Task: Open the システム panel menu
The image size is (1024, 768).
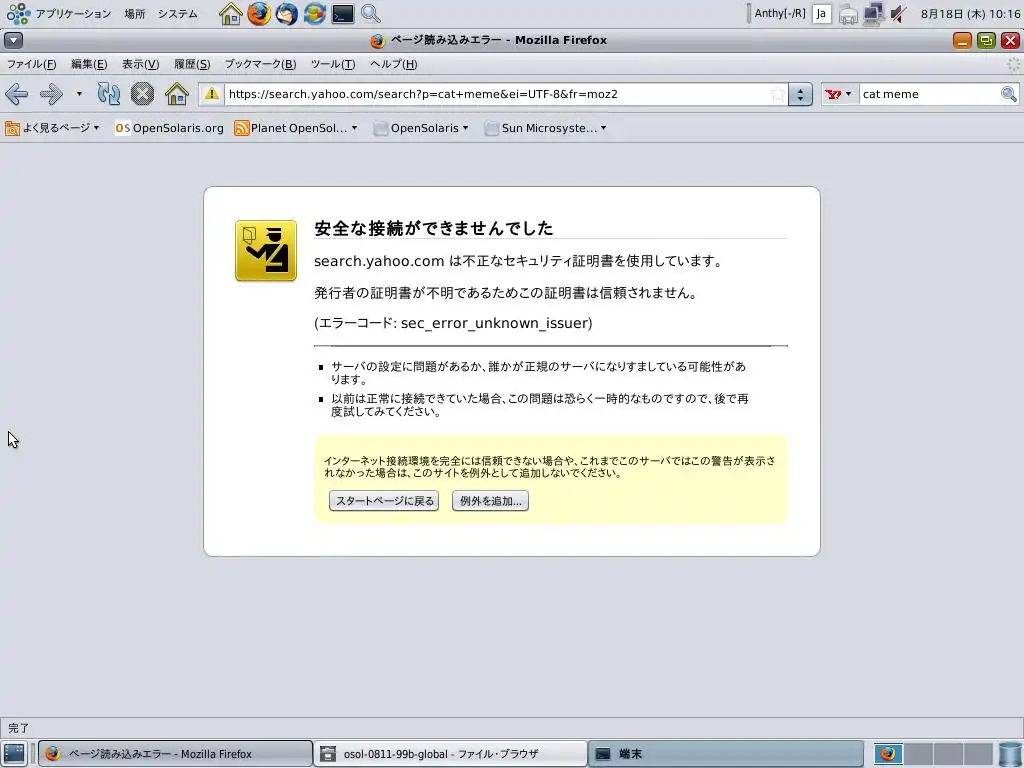Action: pyautogui.click(x=177, y=14)
